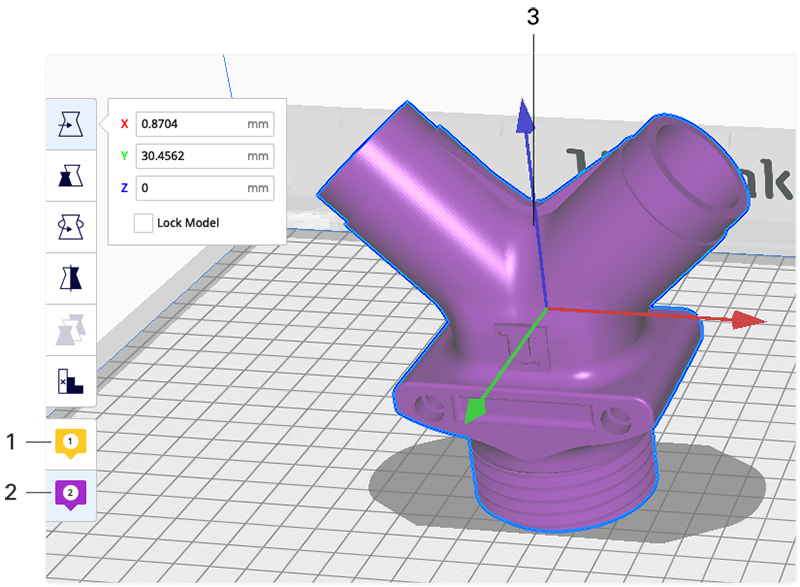Click the Z position field showing 0
The height and width of the screenshot is (587, 800).
tap(190, 188)
